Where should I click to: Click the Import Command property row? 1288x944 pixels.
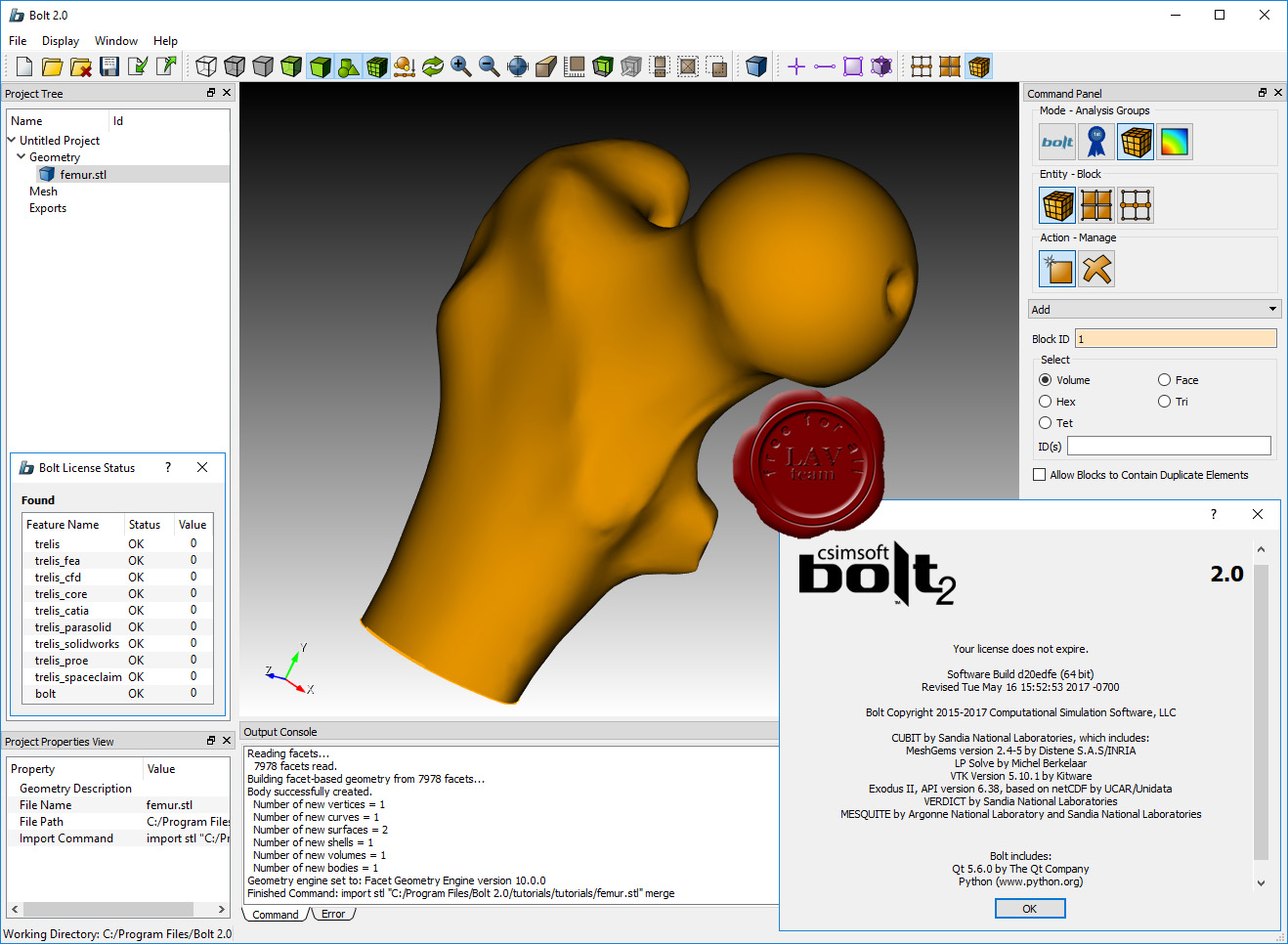[x=118, y=838]
